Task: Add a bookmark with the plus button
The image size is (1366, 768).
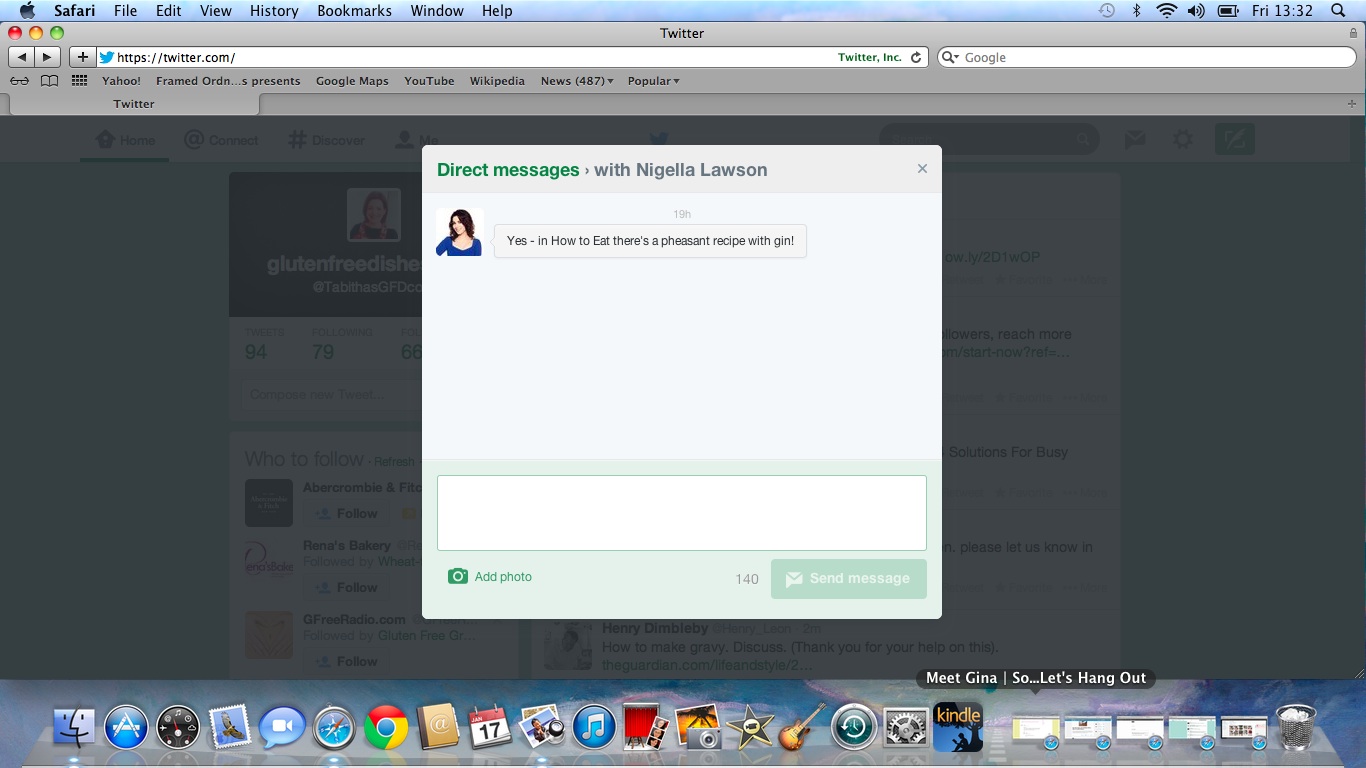Action: coord(82,57)
